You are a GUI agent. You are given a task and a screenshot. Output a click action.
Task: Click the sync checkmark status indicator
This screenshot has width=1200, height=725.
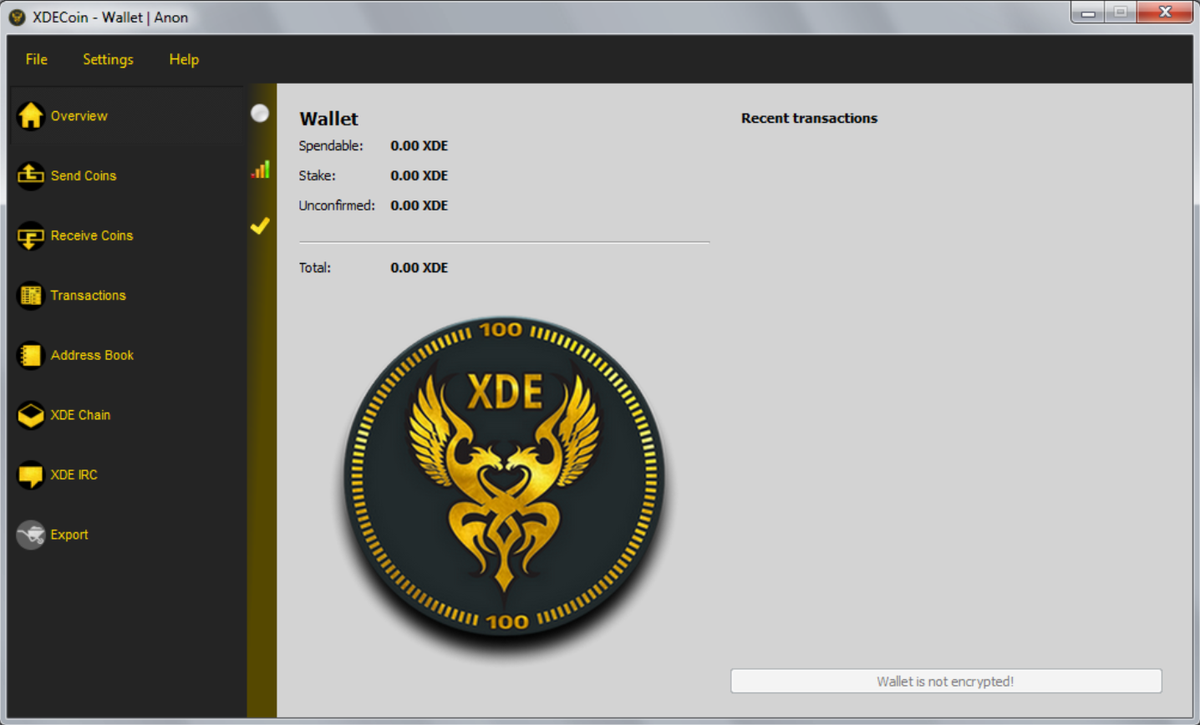click(260, 226)
